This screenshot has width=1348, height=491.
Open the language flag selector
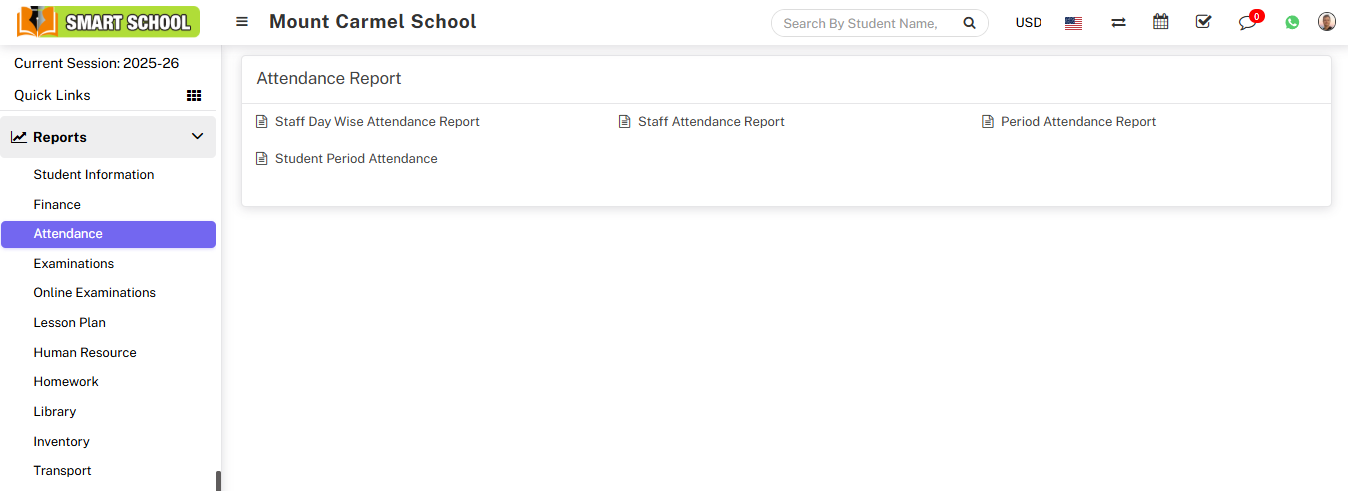click(x=1073, y=23)
